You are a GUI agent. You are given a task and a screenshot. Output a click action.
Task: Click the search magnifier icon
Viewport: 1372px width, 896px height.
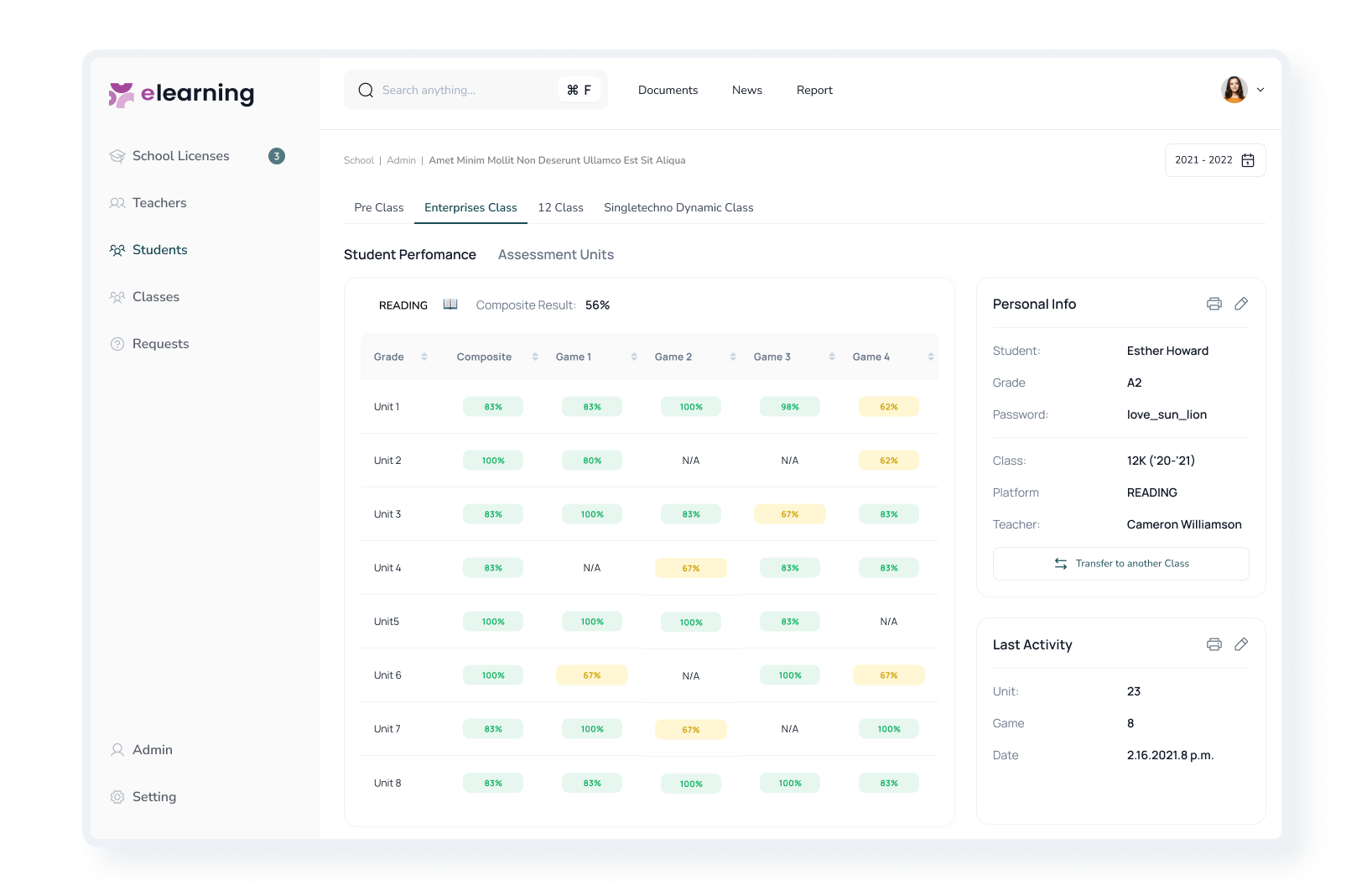(366, 90)
